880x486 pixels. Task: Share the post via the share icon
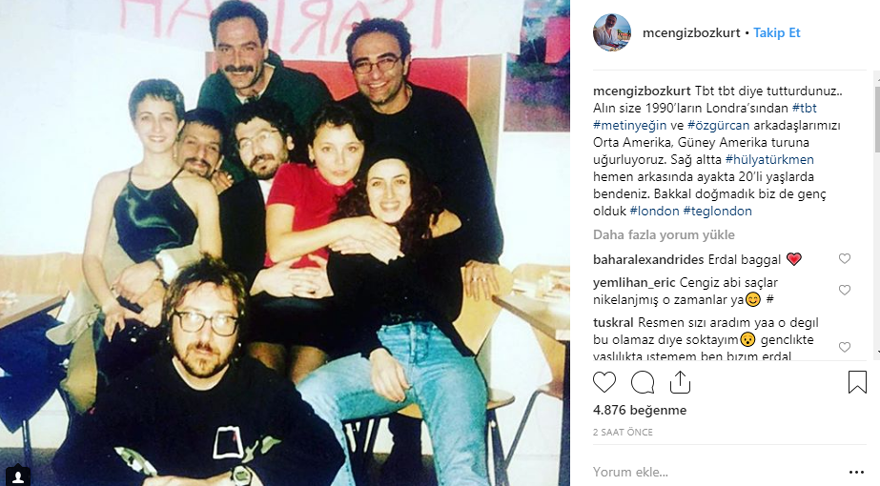(x=680, y=382)
